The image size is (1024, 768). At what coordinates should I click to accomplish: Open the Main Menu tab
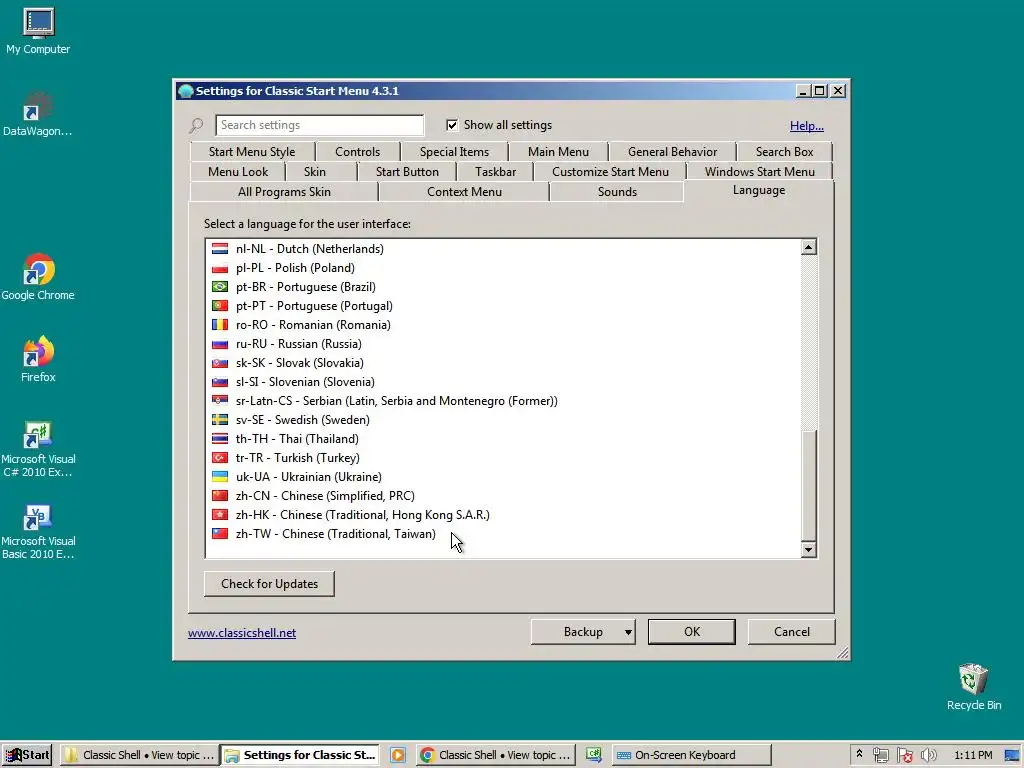point(558,152)
